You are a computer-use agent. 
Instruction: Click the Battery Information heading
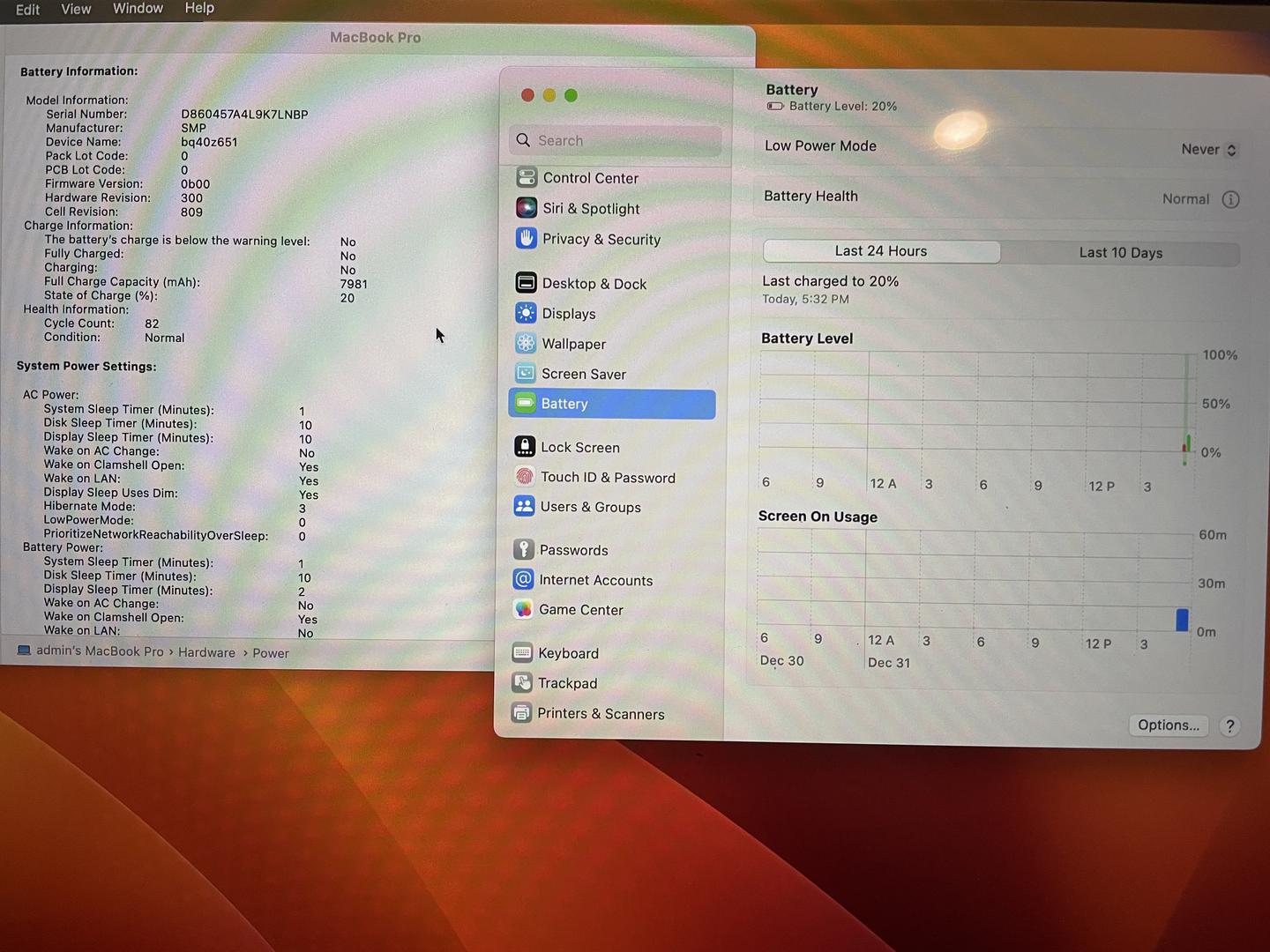(79, 71)
